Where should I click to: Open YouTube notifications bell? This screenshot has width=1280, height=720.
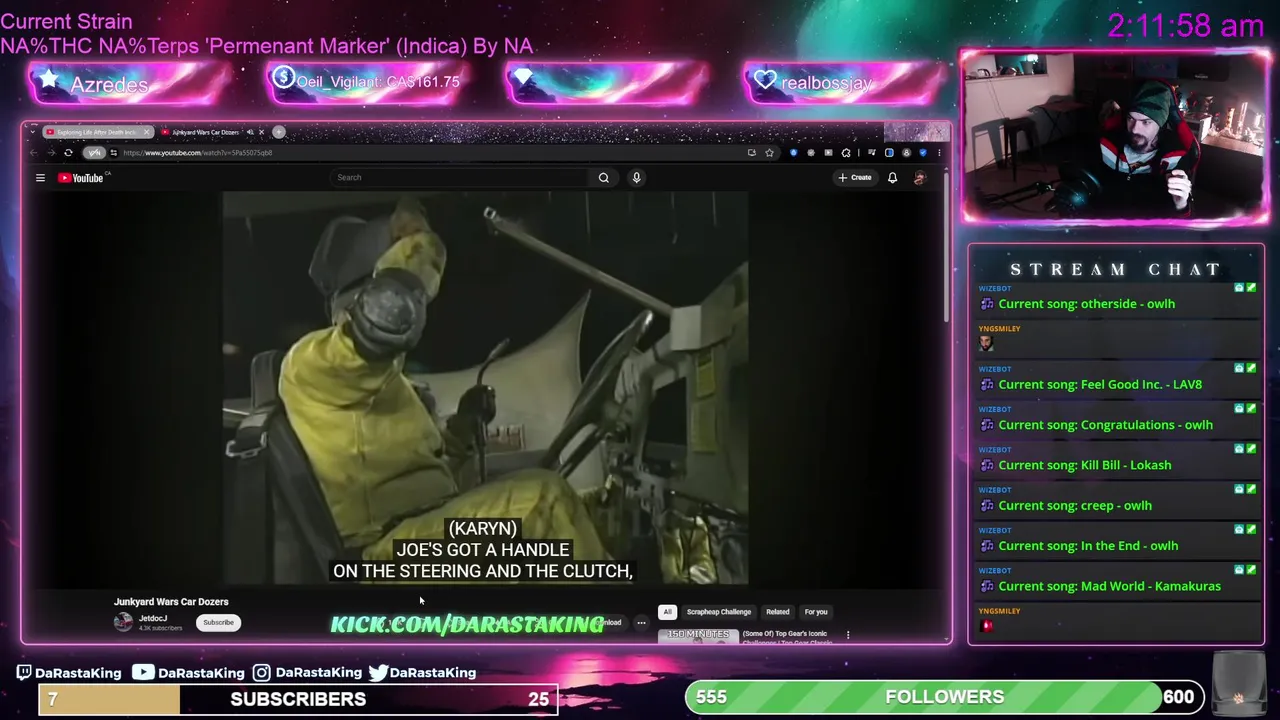(892, 177)
